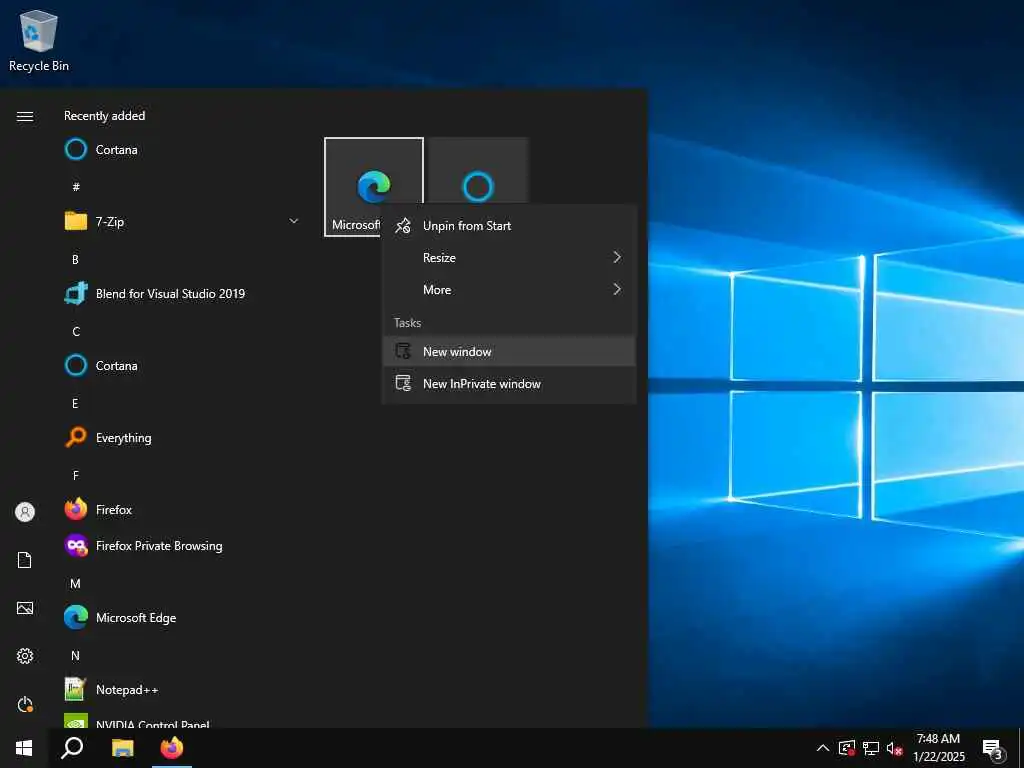1024x768 pixels.
Task: Click the Power button in Start
Action: tap(25, 704)
